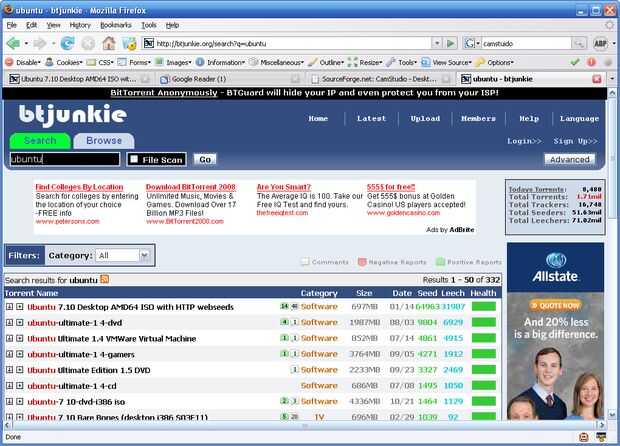Viewport: 620px width, 446px height.
Task: Open the Images dropdown in developer toolbar
Action: 173,62
